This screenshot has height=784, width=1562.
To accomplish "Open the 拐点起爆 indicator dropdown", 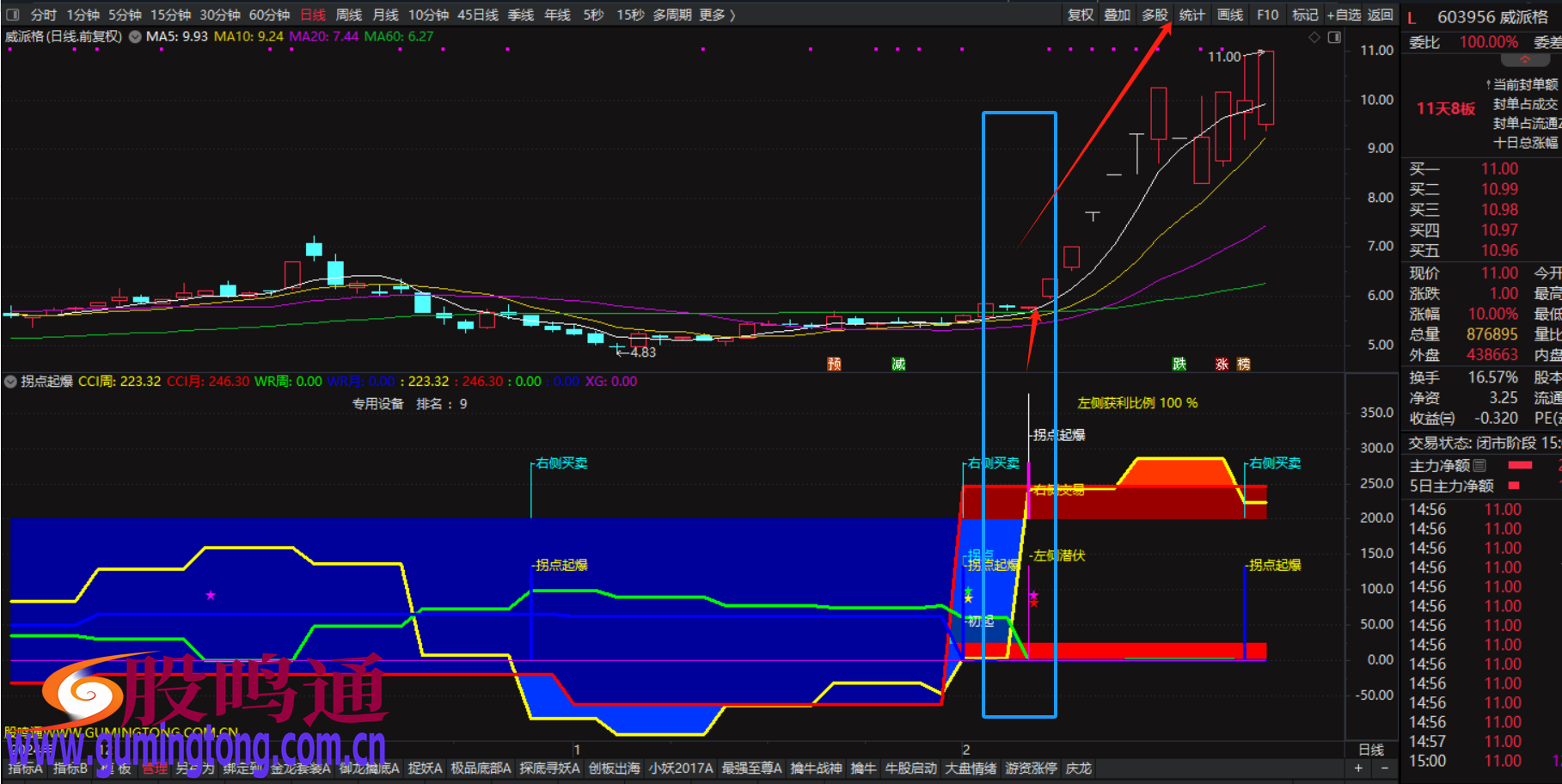I will 11,382.
